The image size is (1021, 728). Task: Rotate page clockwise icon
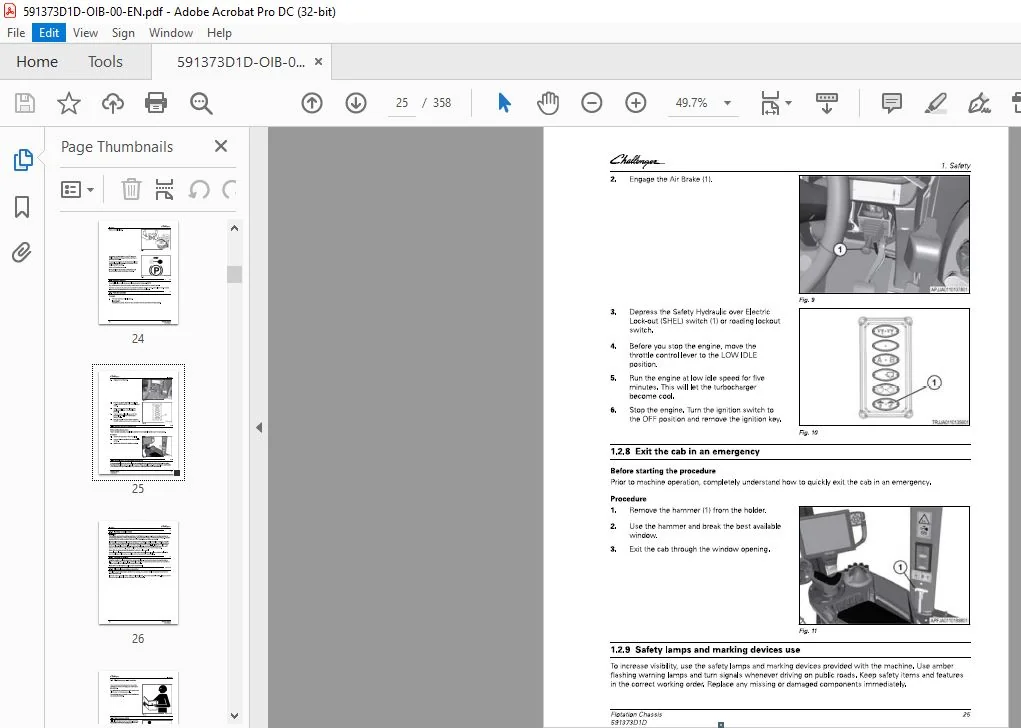point(229,189)
